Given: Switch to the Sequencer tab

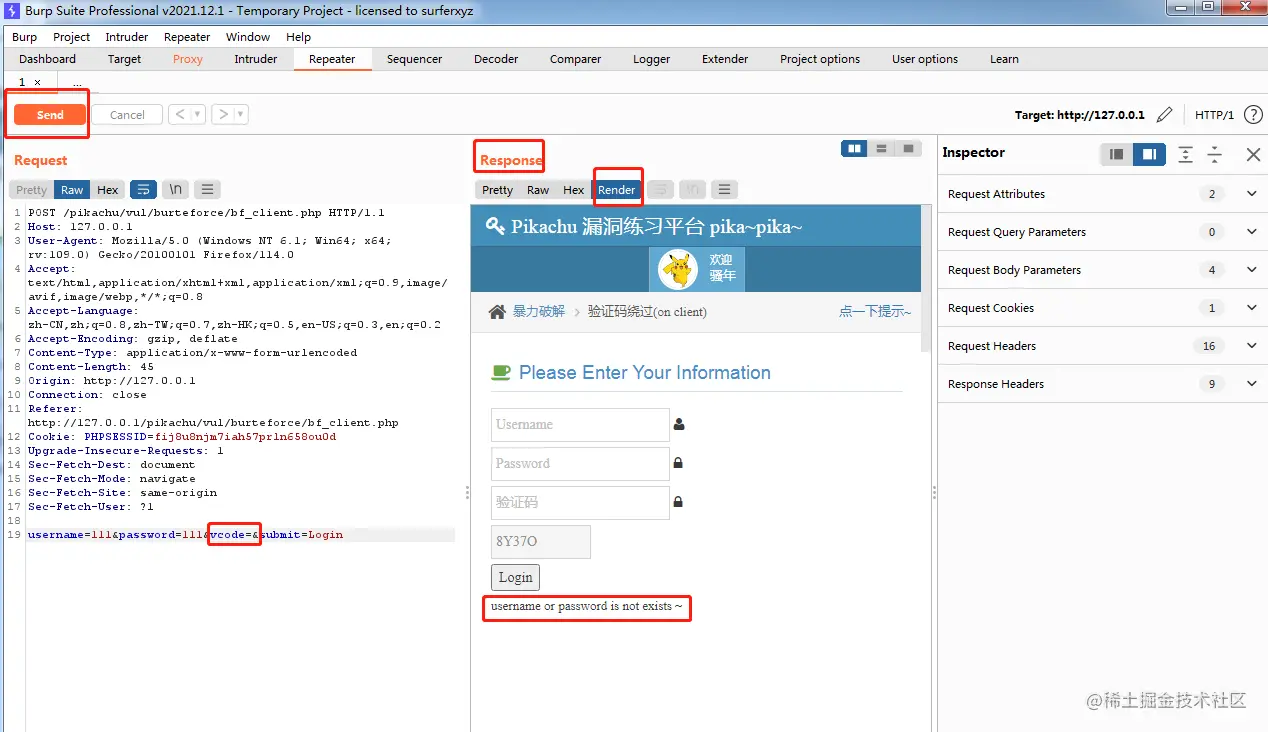Looking at the screenshot, I should (415, 59).
